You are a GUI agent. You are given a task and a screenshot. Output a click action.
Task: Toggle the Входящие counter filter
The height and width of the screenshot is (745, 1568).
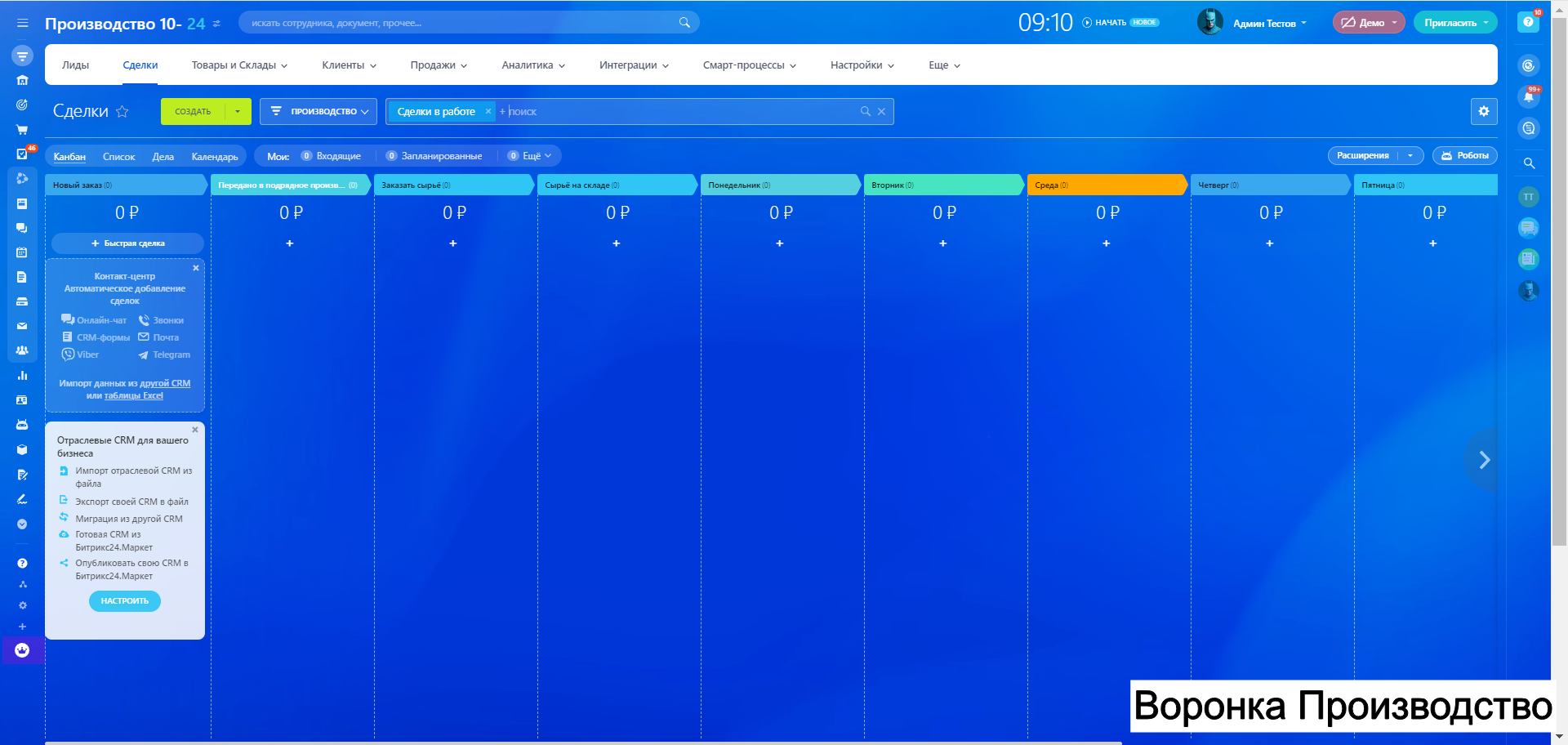pos(331,156)
